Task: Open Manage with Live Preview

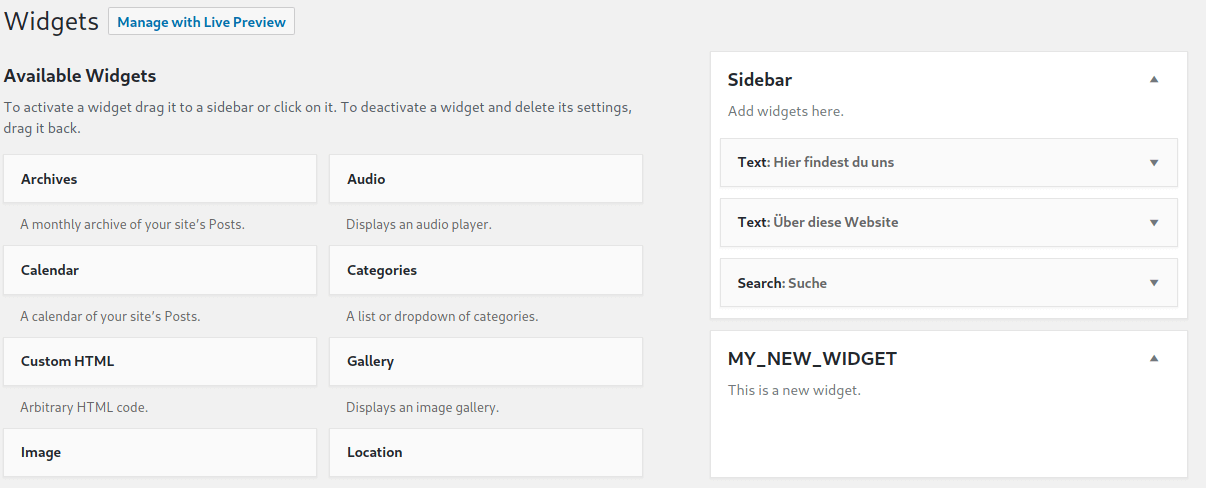Action: [x=201, y=22]
